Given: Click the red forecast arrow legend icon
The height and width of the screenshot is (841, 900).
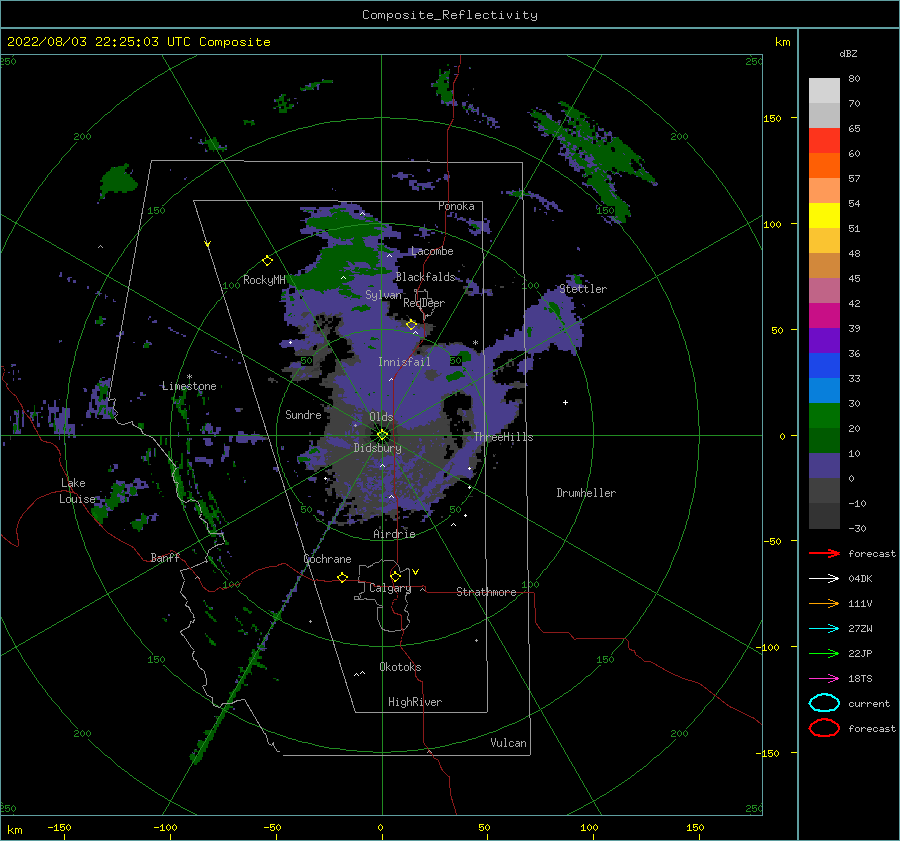Looking at the screenshot, I should click(824, 553).
